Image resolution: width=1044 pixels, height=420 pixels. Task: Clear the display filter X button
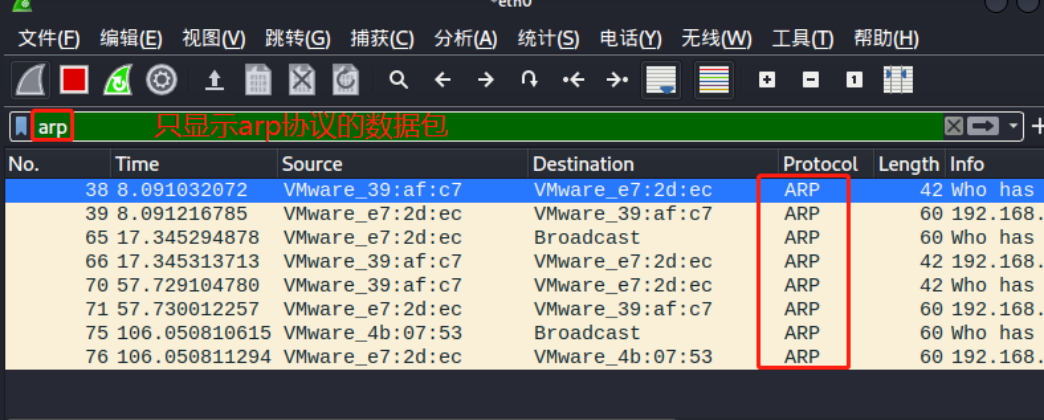coord(953,126)
